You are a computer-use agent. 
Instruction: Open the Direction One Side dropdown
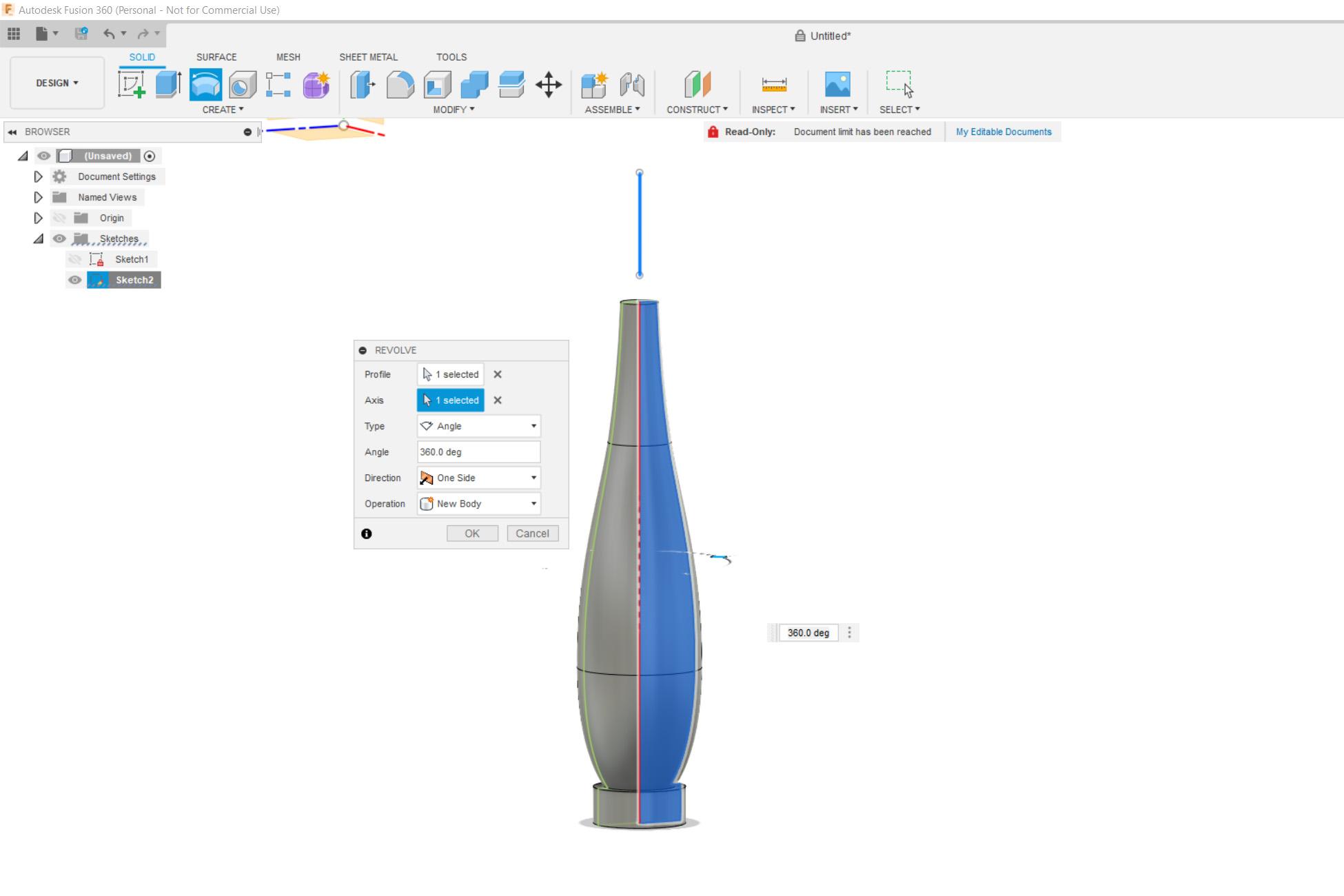point(478,478)
